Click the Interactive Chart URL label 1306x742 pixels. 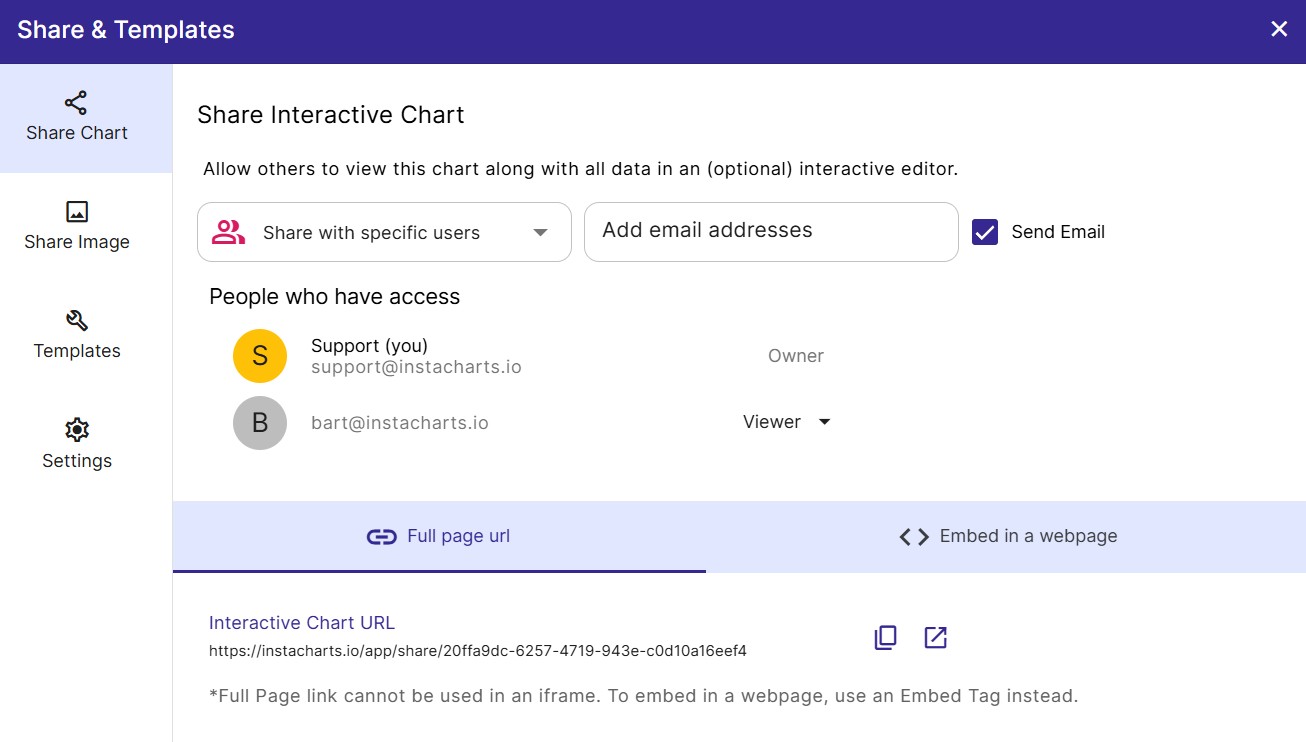[x=302, y=623]
